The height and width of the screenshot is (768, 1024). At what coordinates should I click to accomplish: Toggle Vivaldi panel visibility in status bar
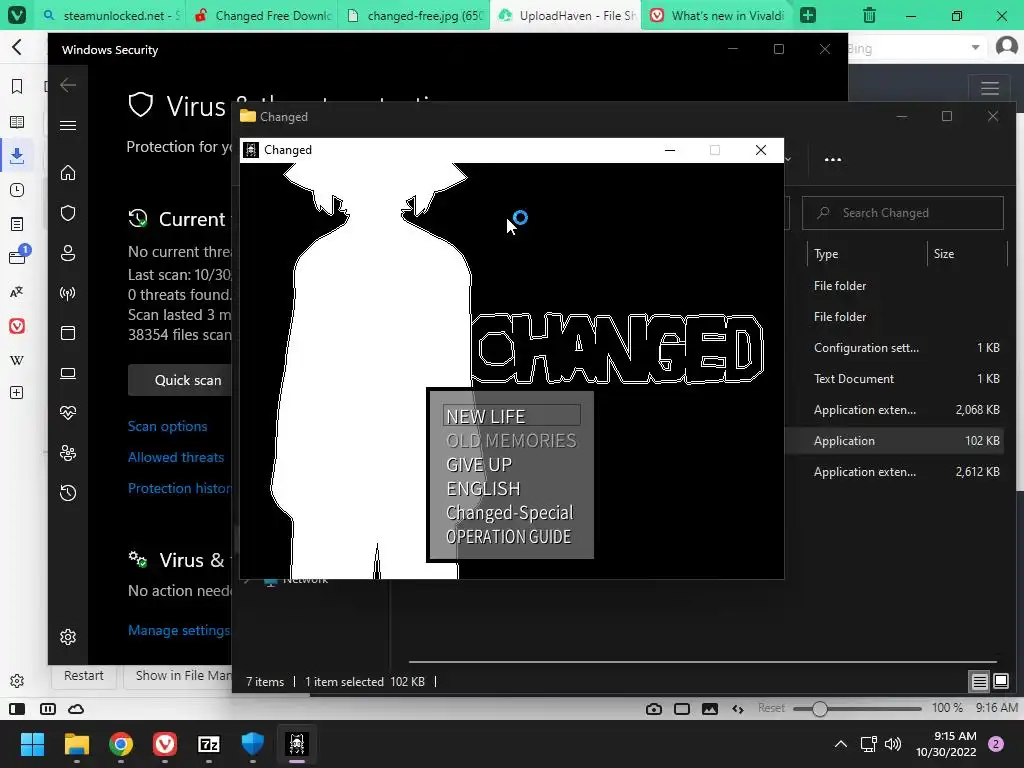click(17, 709)
